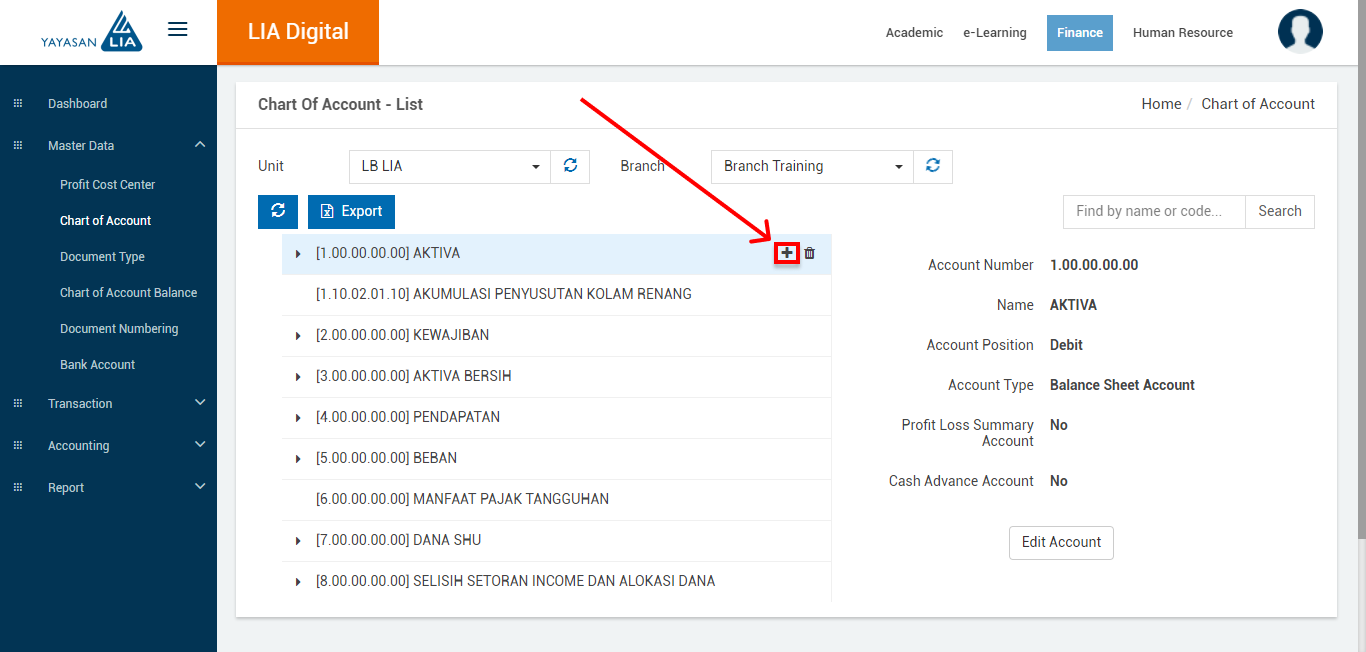Click the blue refresh button left of Export

pyautogui.click(x=278, y=211)
